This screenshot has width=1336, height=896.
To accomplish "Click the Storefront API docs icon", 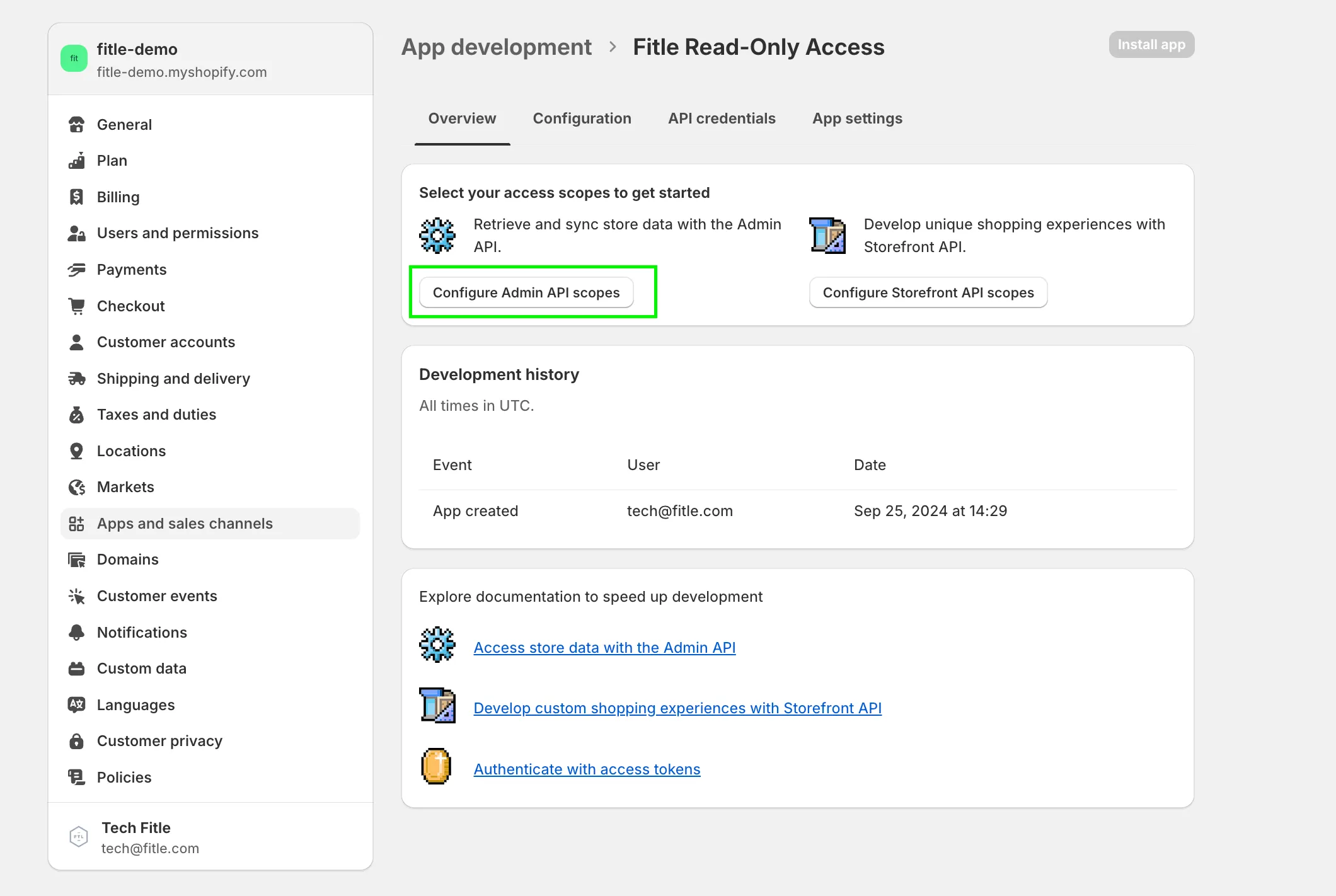I will tap(437, 705).
